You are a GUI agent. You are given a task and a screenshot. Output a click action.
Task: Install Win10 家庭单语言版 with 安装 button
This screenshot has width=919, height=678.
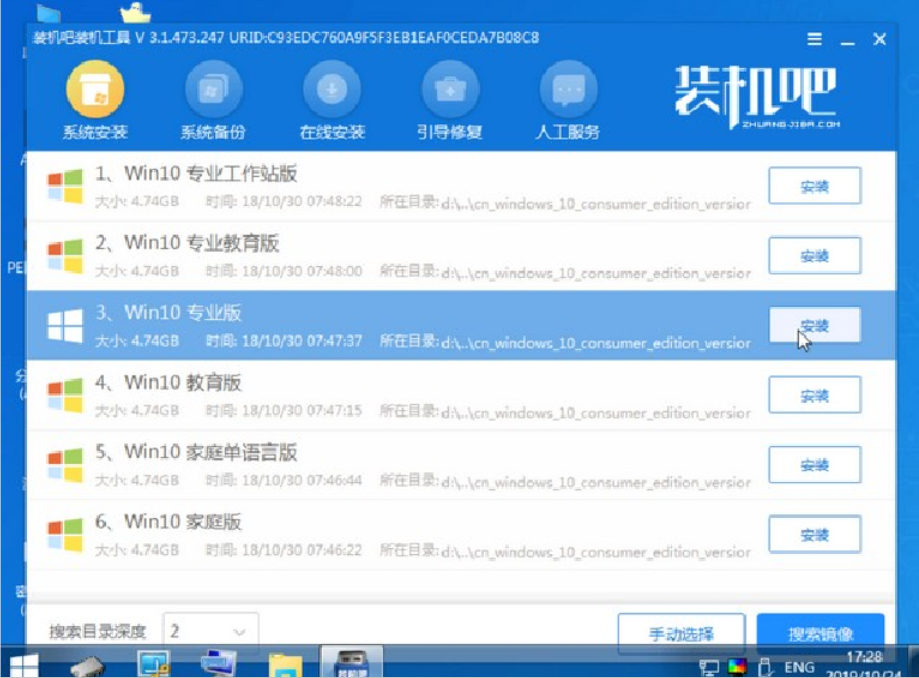tap(814, 465)
